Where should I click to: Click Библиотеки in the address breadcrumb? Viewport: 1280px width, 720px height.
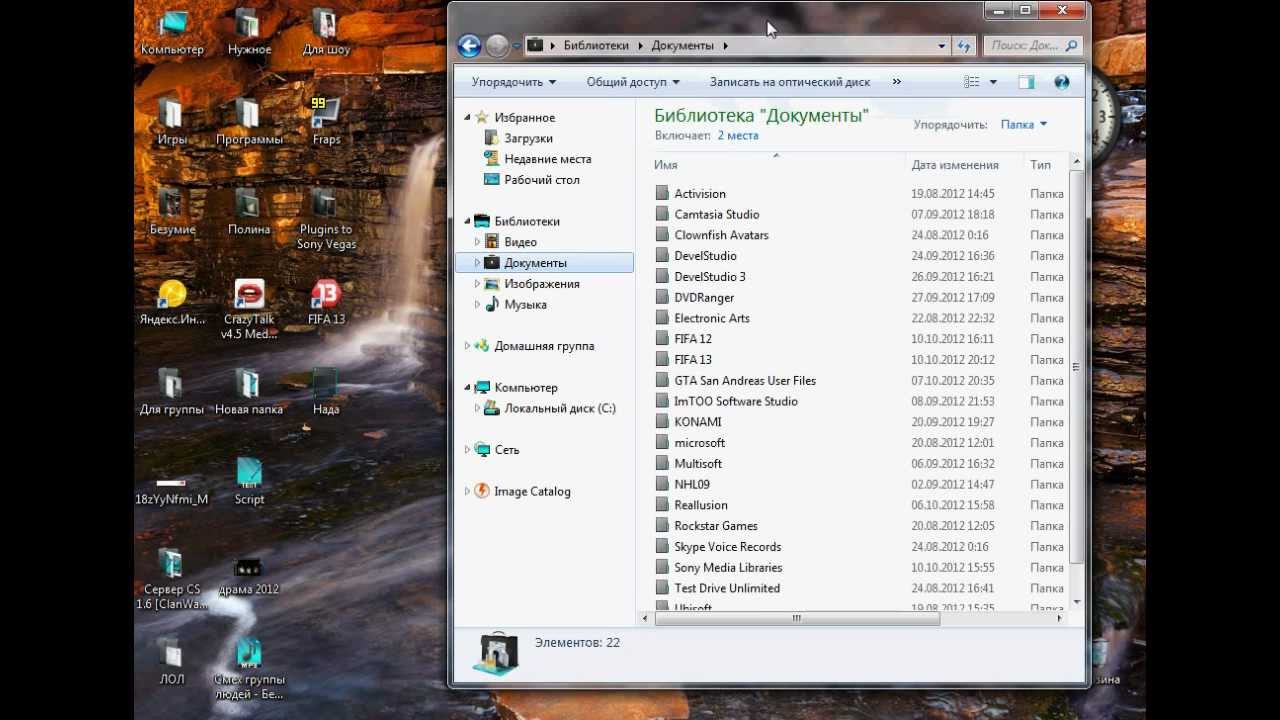coord(596,45)
